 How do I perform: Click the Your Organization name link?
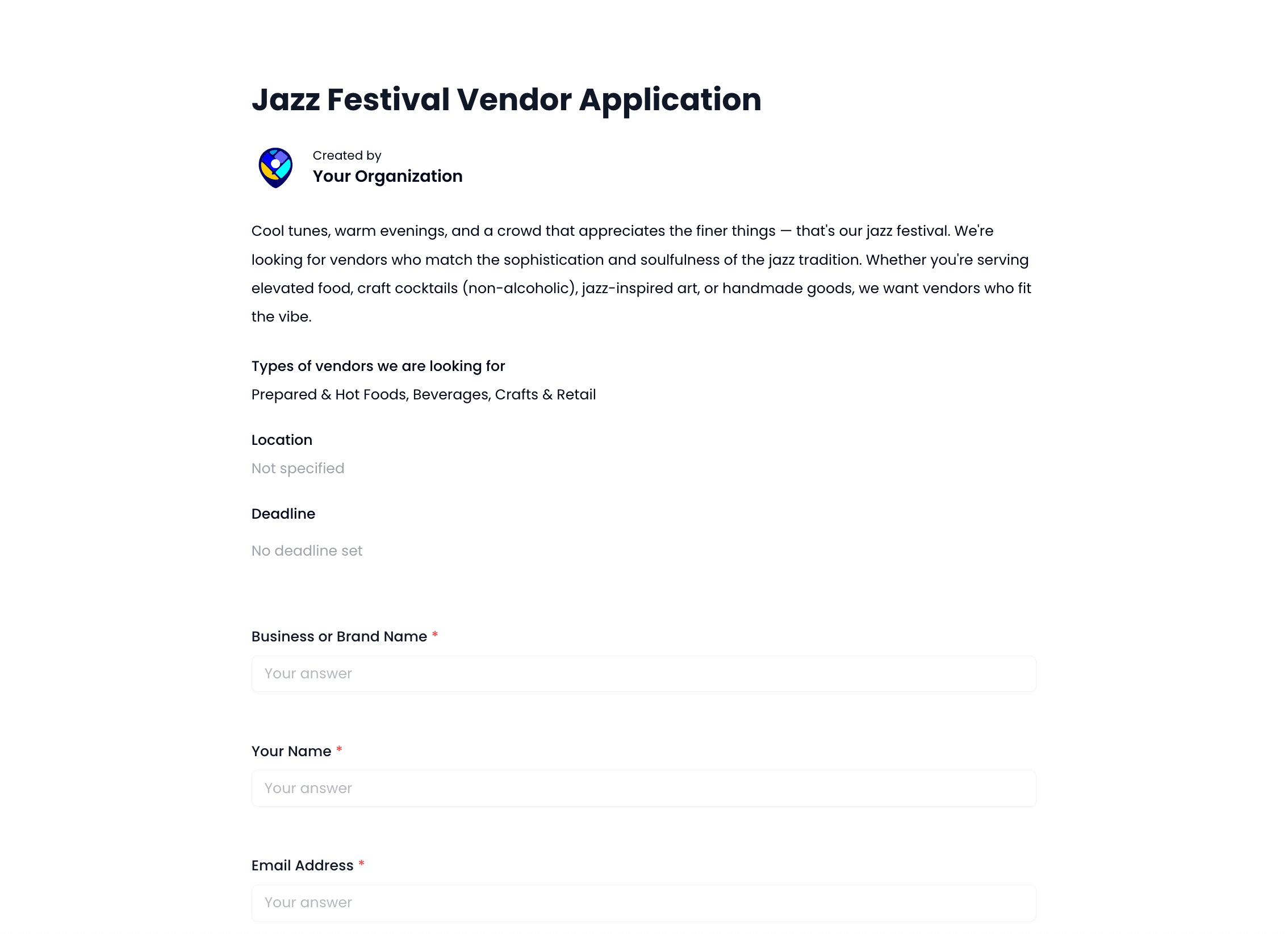pos(387,176)
